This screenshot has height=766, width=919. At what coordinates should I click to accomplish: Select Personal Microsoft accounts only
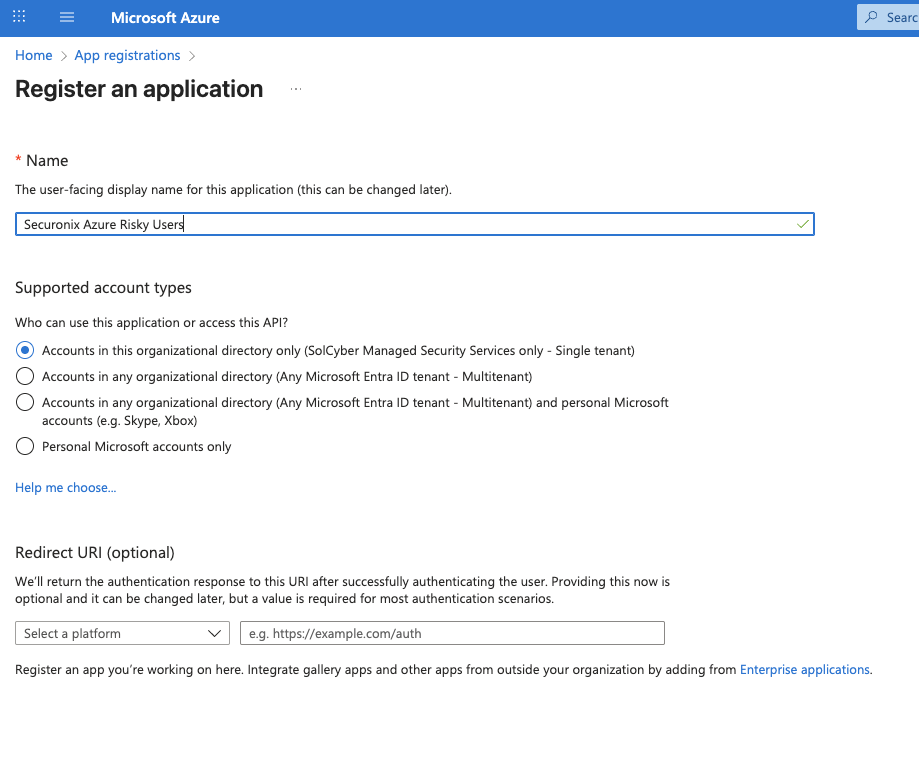(26, 447)
